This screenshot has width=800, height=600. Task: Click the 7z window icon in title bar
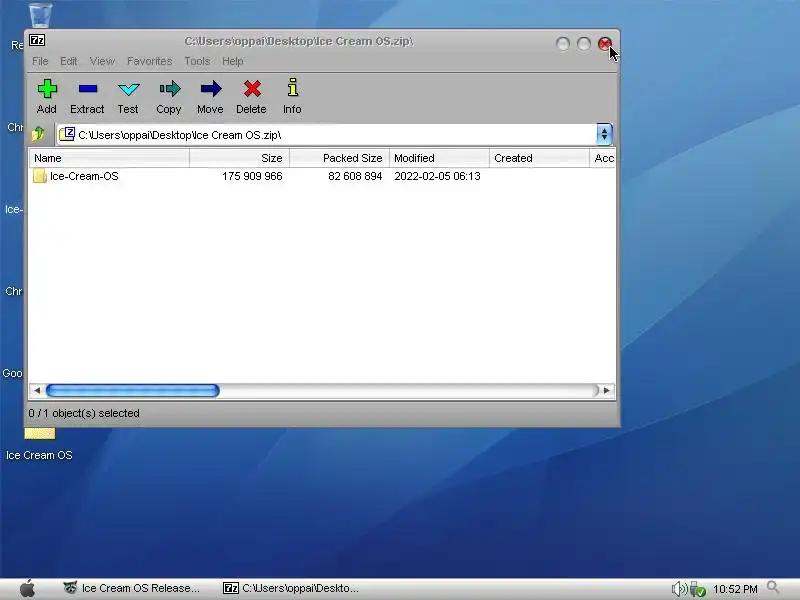tap(37, 40)
